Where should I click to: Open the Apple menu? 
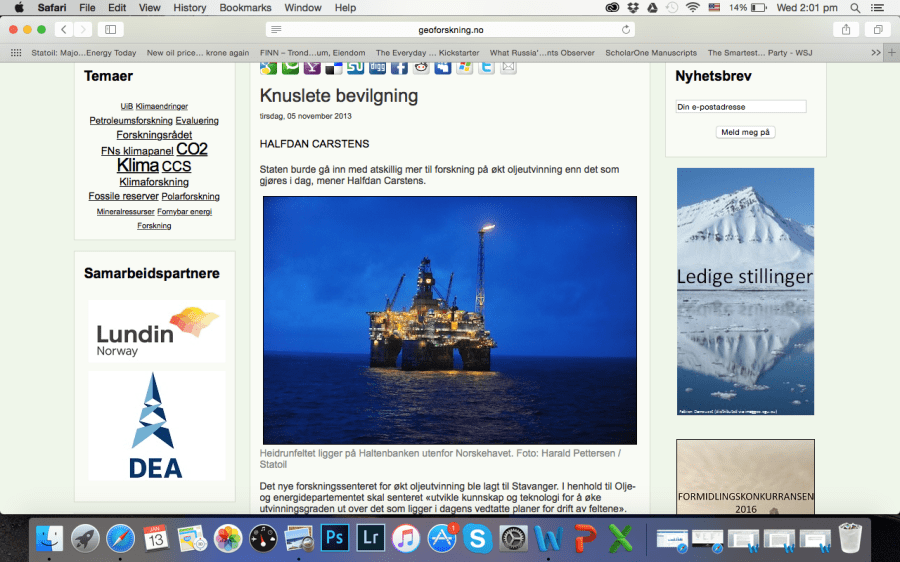tap(19, 7)
